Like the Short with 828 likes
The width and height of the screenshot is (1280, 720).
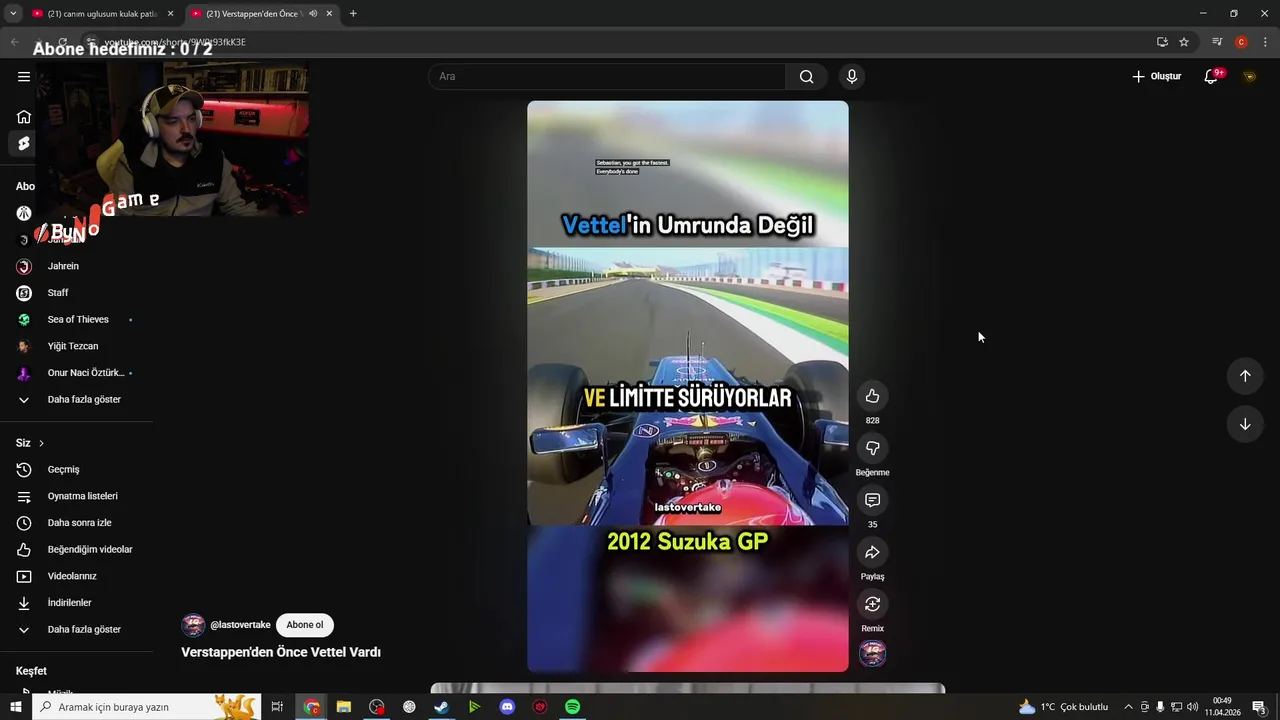(872, 396)
